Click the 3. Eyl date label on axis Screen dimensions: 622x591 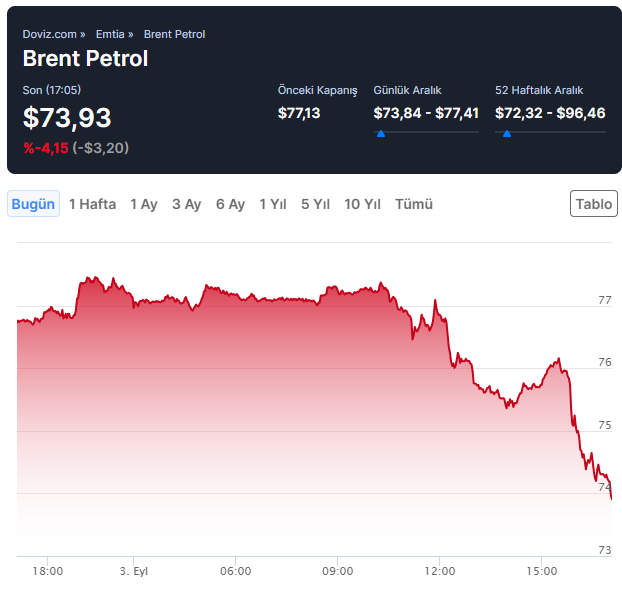[133, 571]
